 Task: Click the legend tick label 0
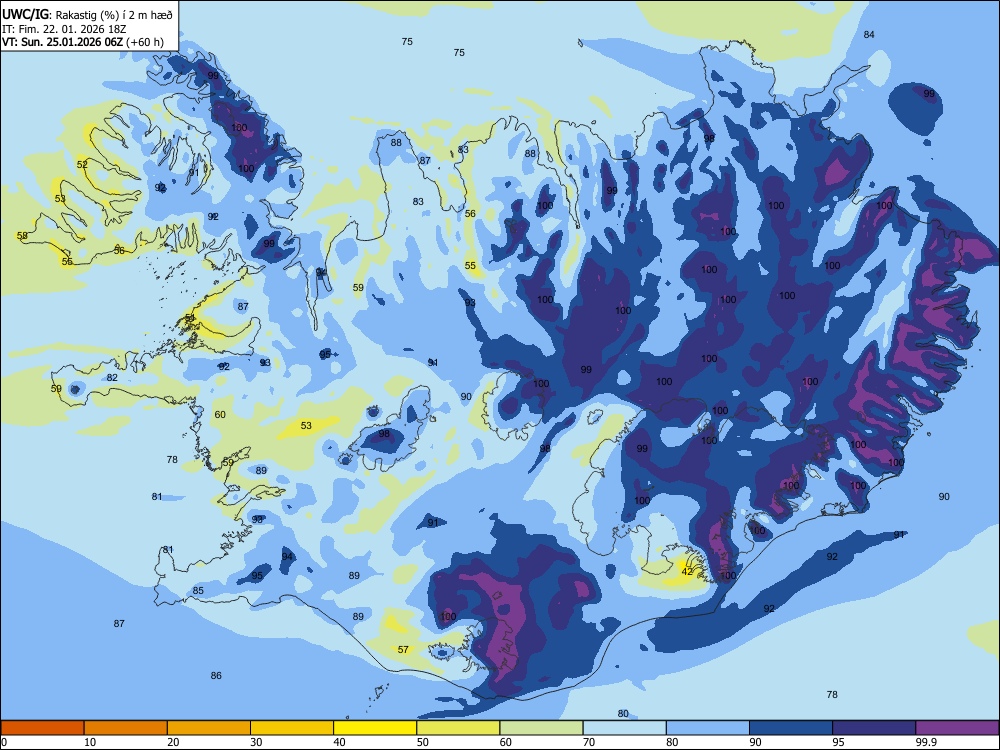pos(4,742)
